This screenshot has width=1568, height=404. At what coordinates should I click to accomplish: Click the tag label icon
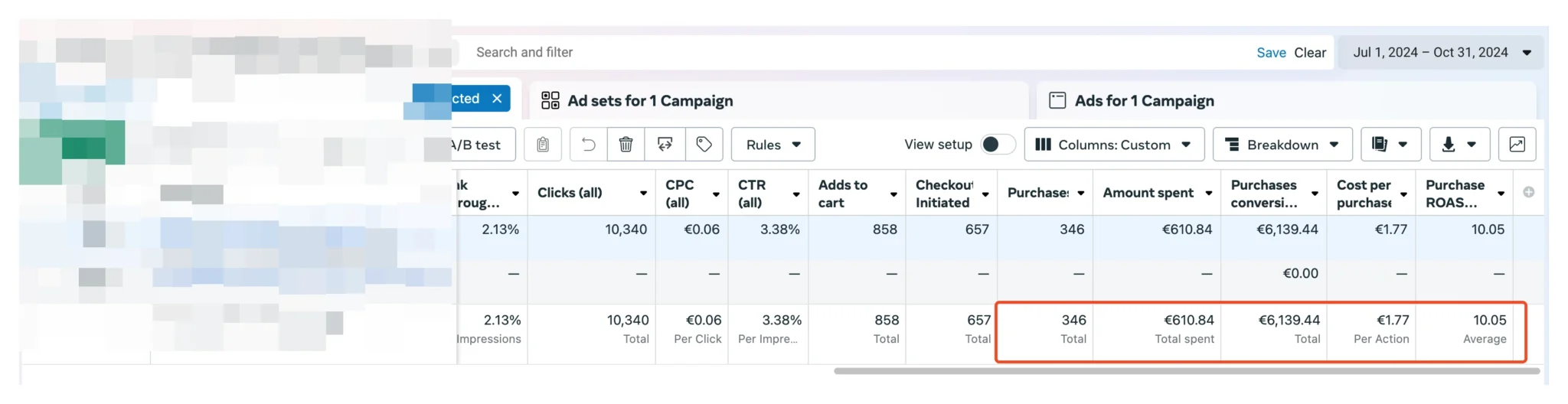coord(704,145)
